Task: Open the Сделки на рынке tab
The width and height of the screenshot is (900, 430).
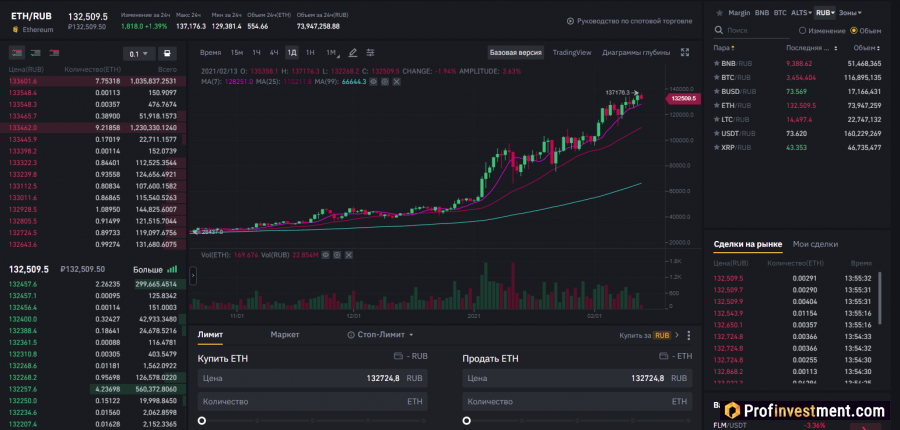Action: (x=747, y=244)
